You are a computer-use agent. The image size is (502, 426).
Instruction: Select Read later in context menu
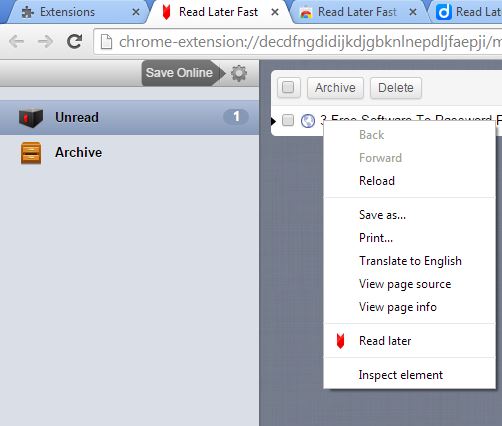point(410,341)
